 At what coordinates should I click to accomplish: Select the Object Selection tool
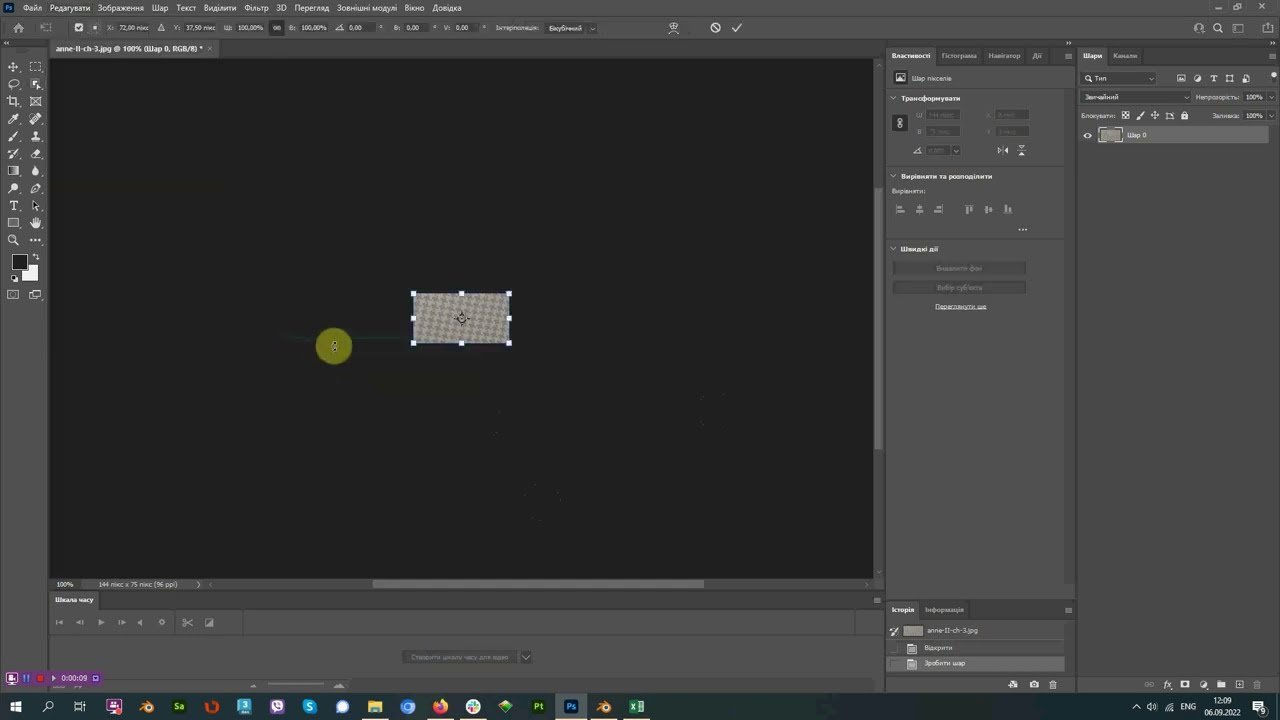click(36, 84)
